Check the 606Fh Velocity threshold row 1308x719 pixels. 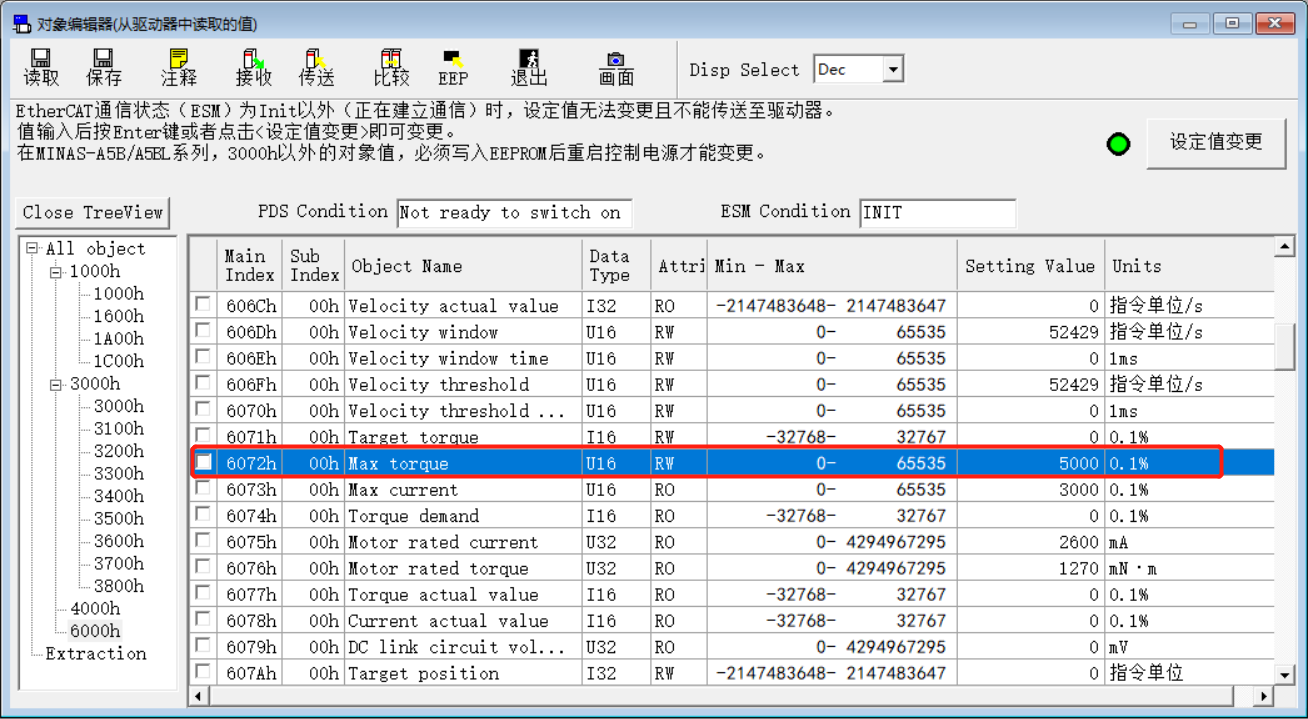tap(203, 383)
